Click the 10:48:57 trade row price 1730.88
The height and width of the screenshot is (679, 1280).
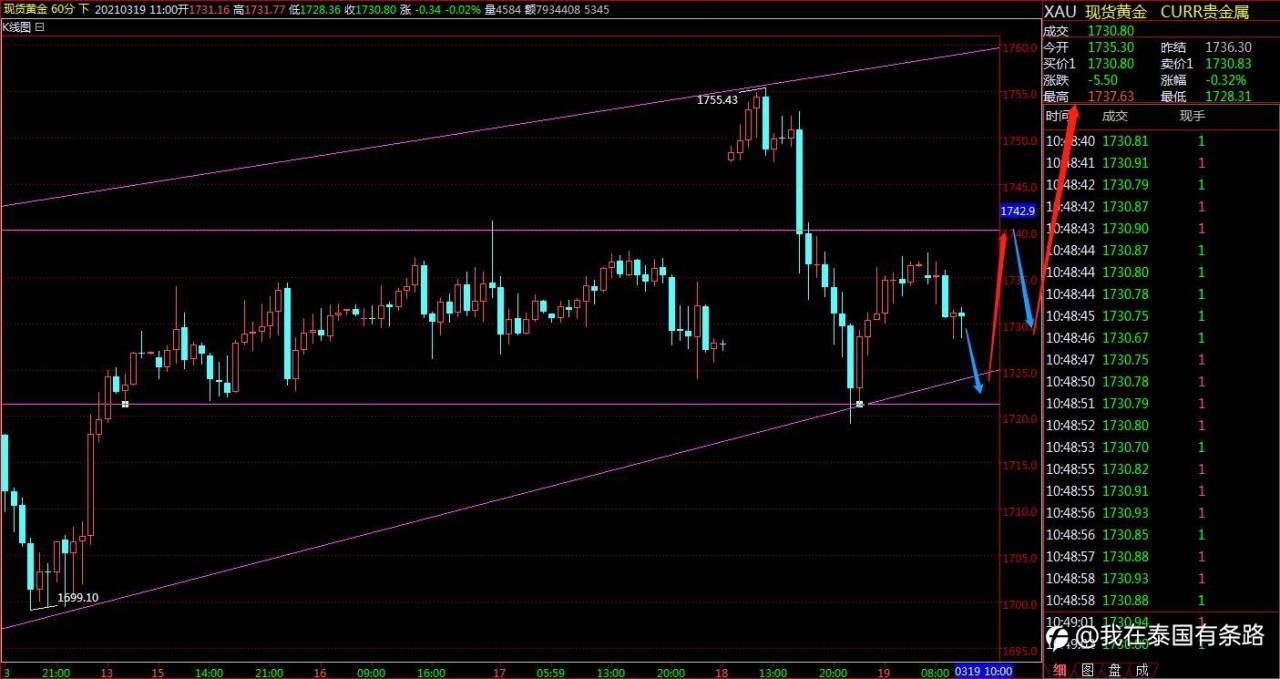pos(1125,556)
